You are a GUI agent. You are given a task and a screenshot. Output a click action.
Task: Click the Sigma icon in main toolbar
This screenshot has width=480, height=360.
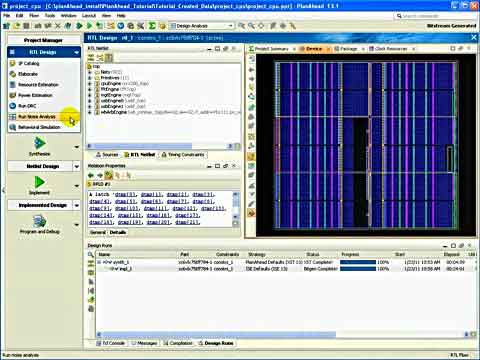pyautogui.click(x=152, y=26)
